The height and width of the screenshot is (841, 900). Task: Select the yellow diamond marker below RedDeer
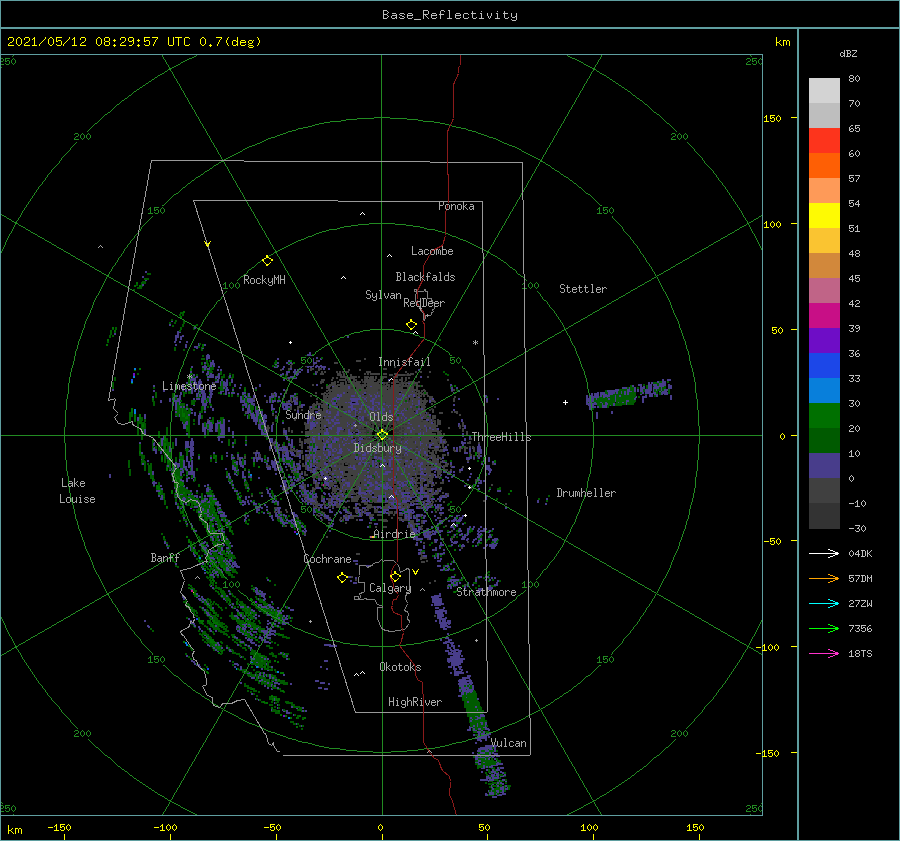411,325
